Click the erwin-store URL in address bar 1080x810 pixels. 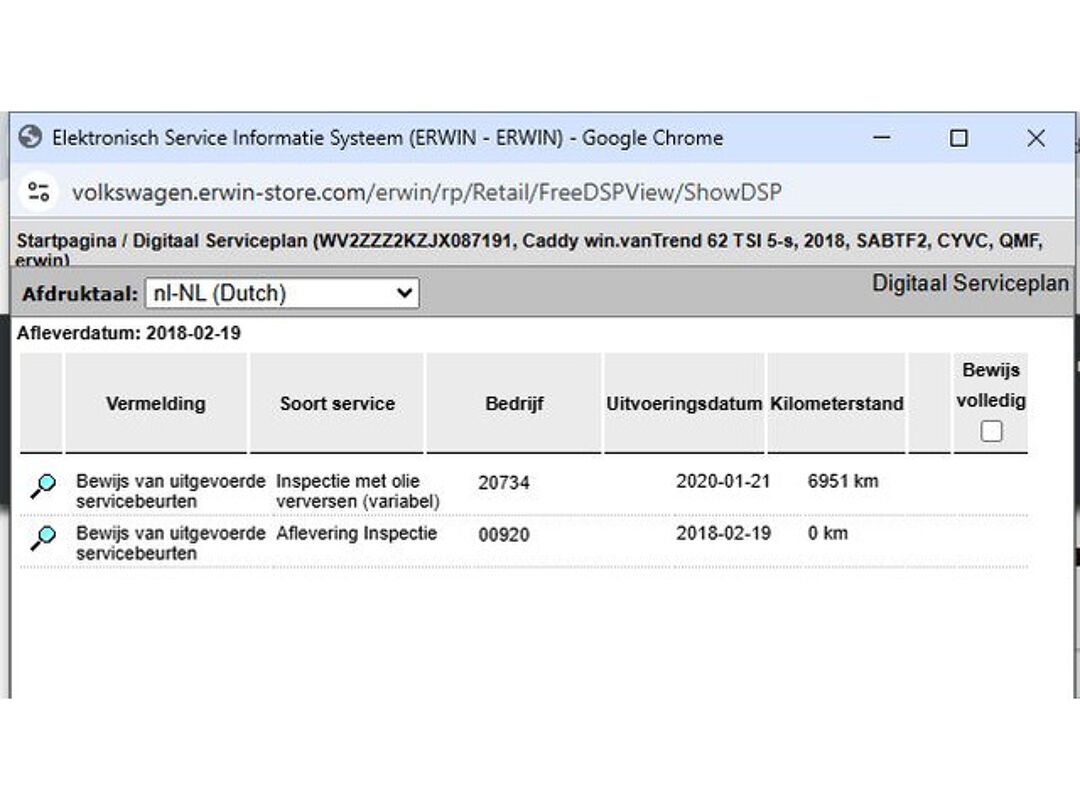pos(426,192)
